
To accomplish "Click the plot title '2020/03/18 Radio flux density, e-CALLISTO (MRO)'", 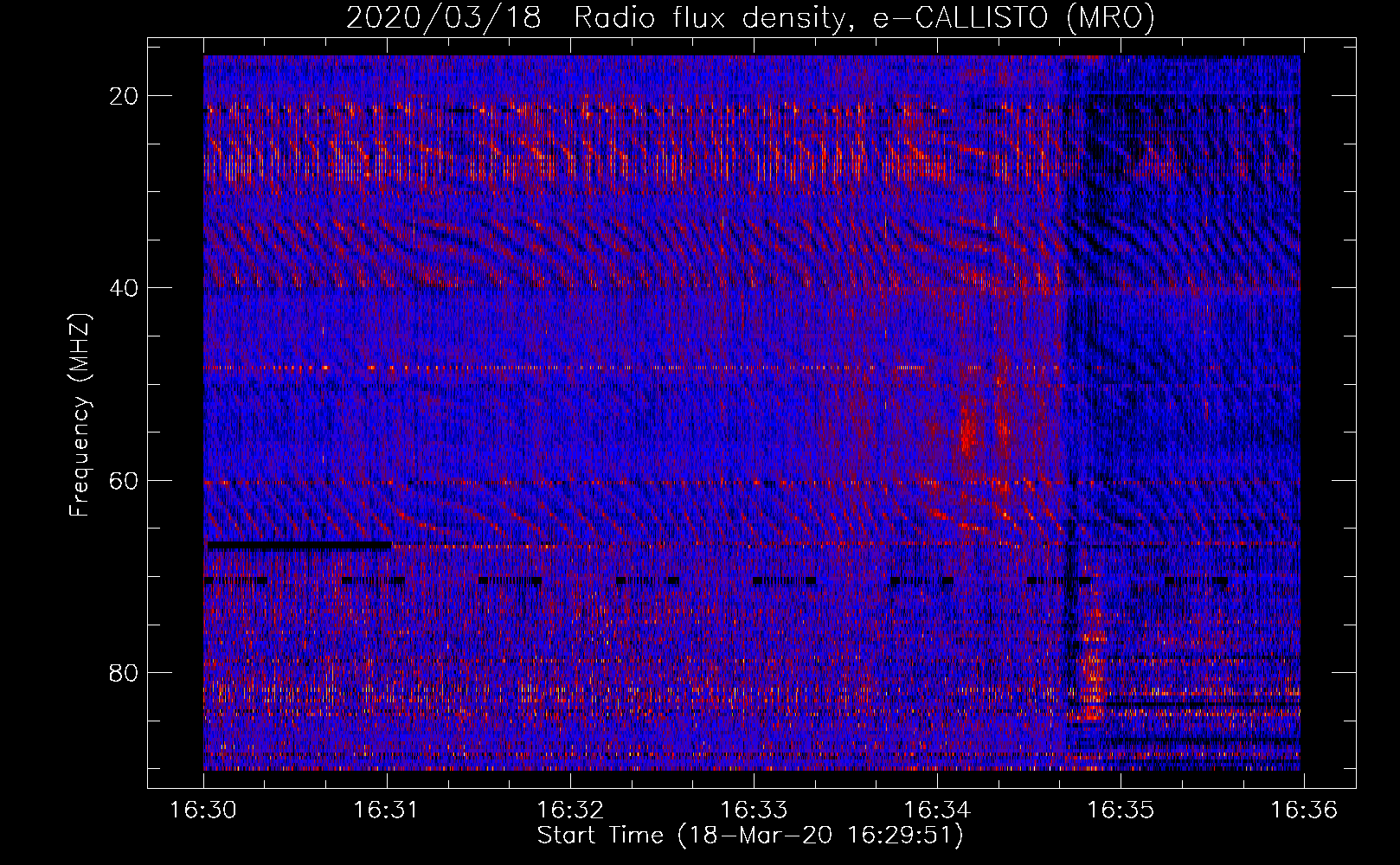I will click(750, 17).
